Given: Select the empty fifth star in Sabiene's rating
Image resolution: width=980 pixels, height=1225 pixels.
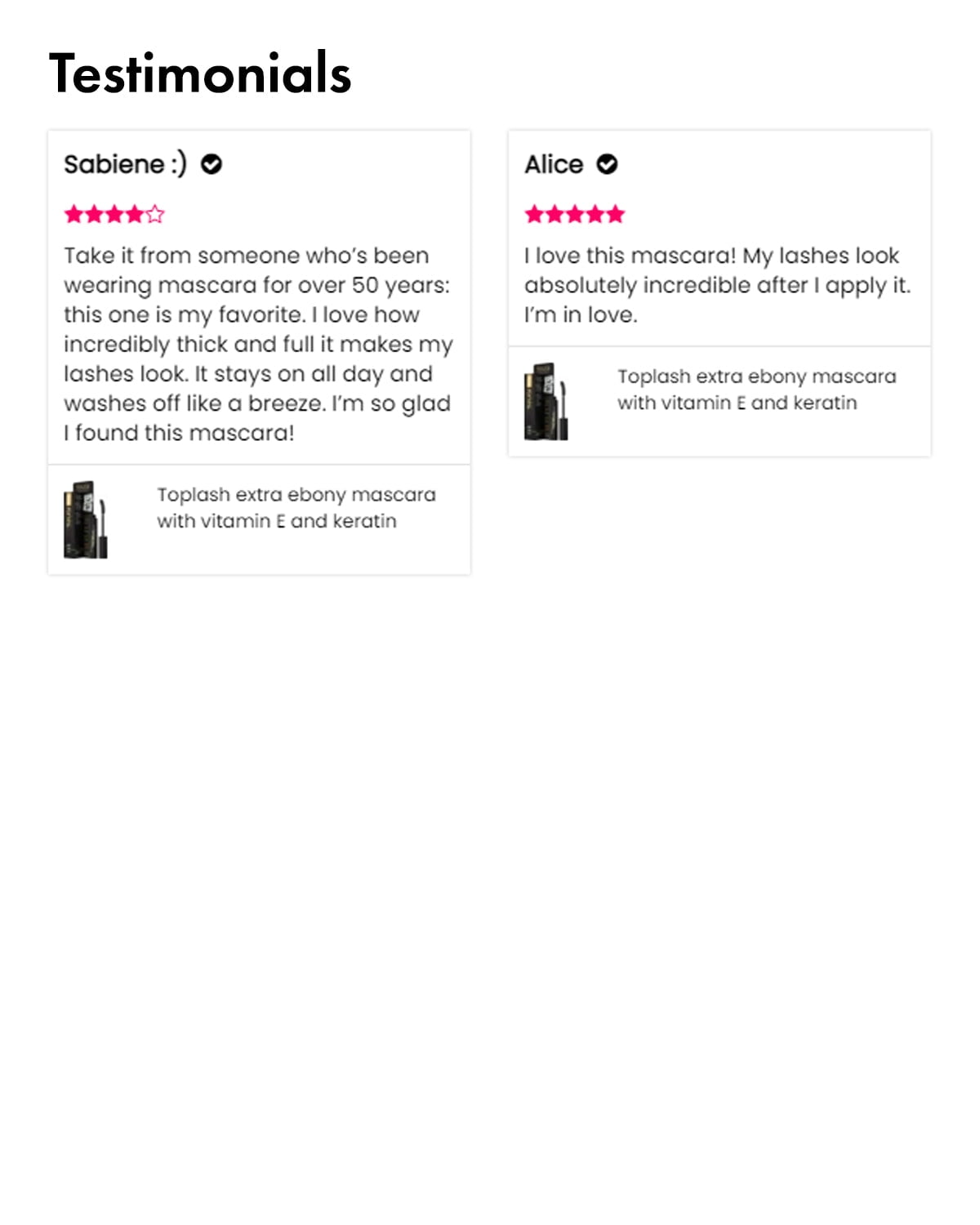Looking at the screenshot, I should click(x=155, y=215).
